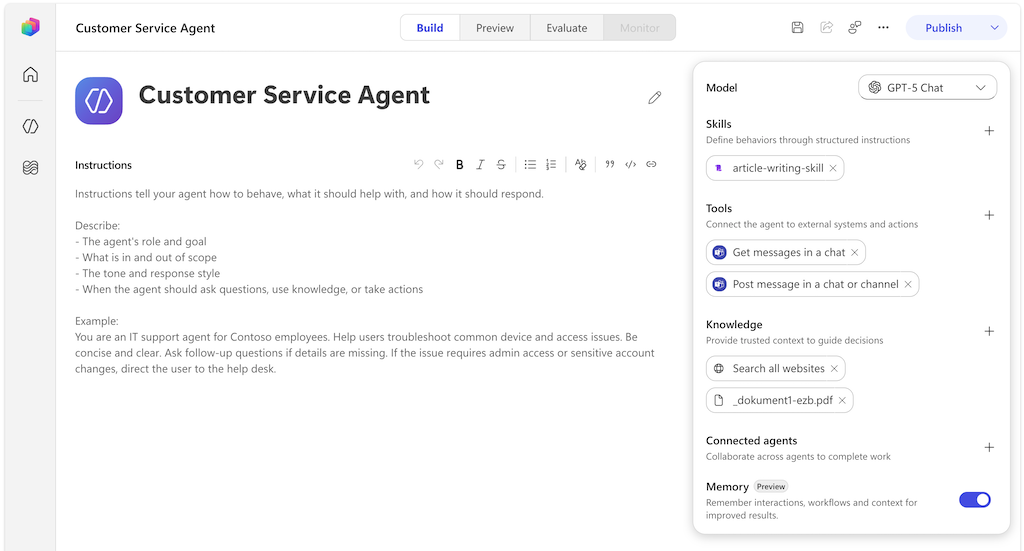Click the Save icon in the top bar
This screenshot has height=551, width=1024.
pos(797,27)
